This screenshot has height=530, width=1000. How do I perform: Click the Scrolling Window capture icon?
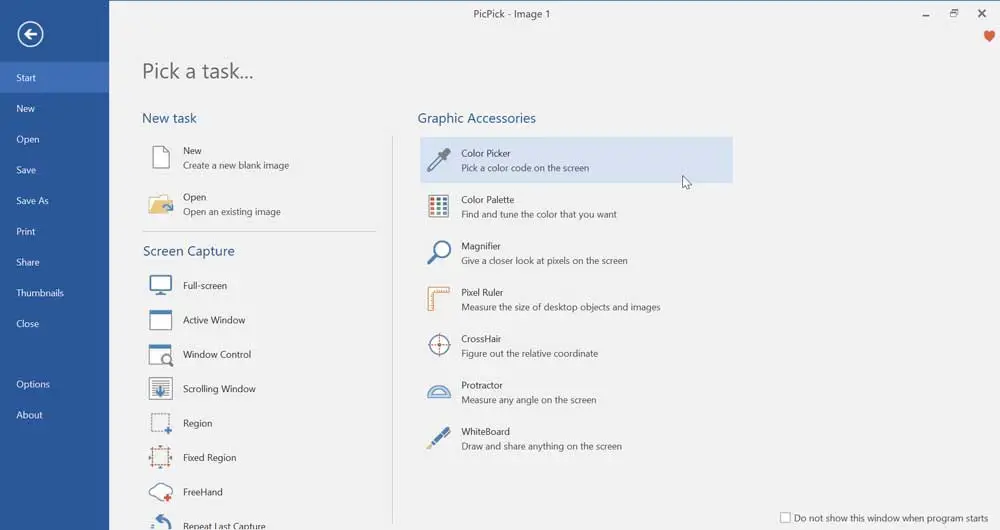(x=161, y=388)
